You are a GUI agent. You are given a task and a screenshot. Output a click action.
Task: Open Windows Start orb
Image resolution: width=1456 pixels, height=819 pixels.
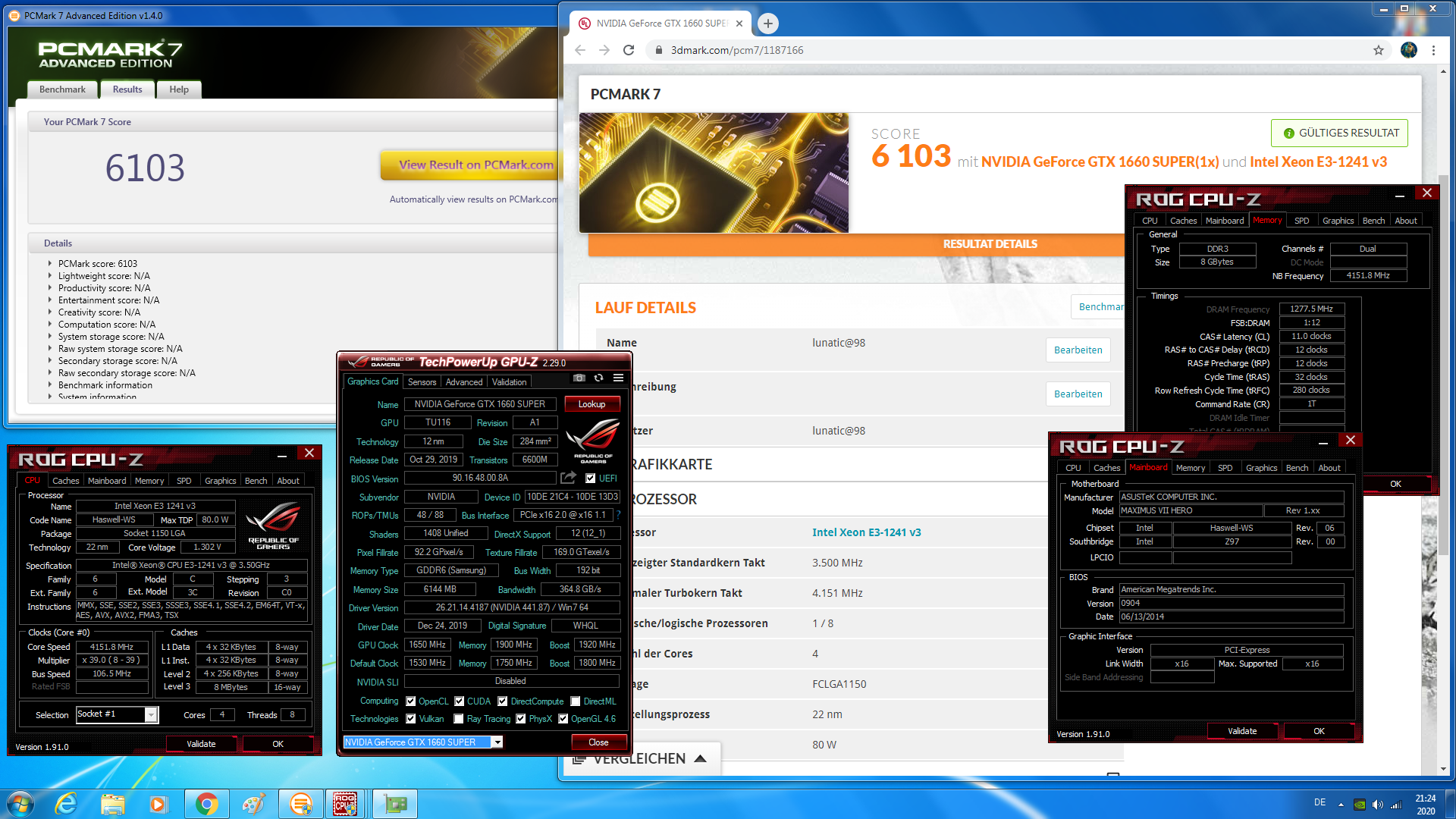(20, 804)
